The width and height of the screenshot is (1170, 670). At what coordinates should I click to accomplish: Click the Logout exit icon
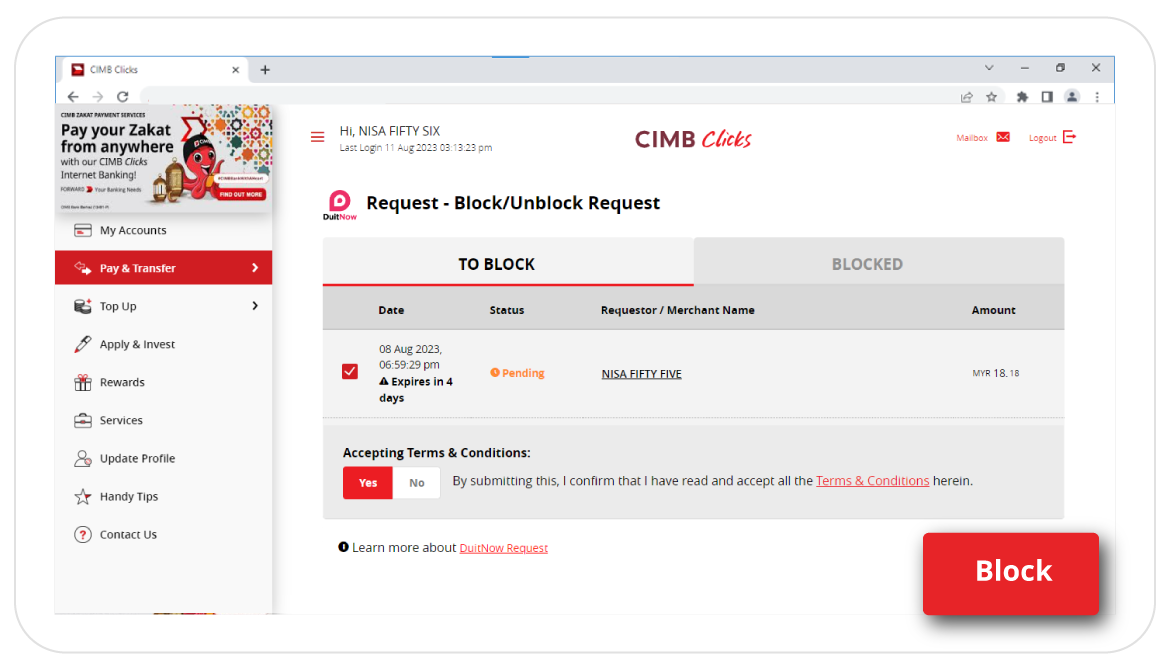(x=1069, y=137)
